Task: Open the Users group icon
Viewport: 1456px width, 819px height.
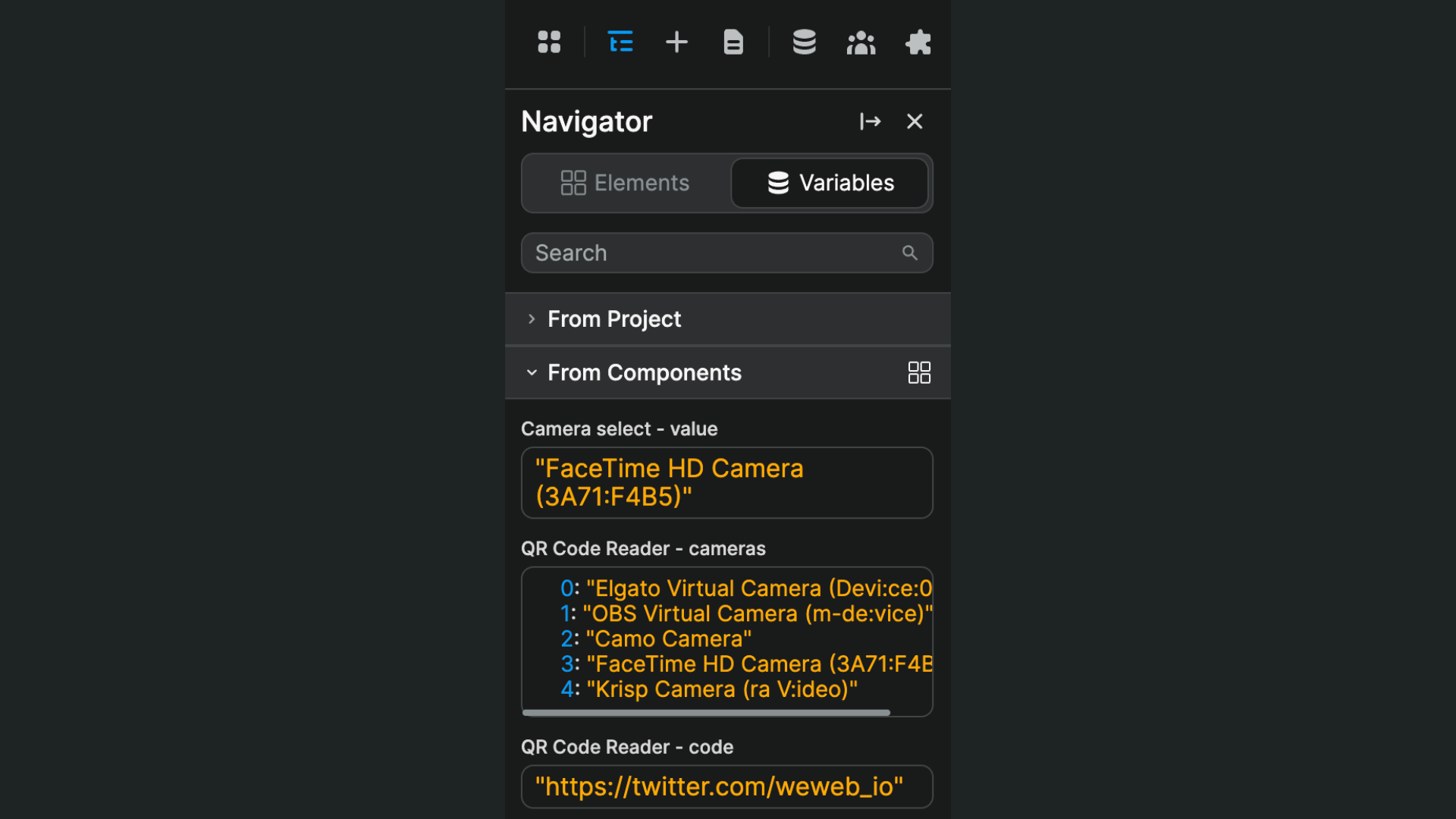Action: [861, 42]
